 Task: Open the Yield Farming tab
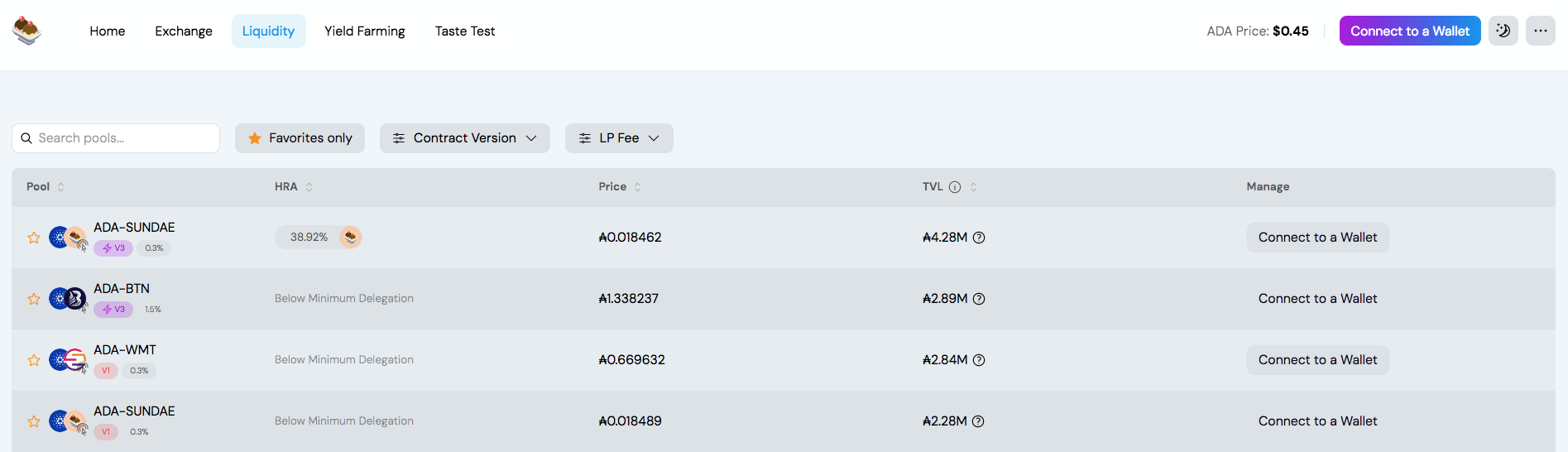[365, 31]
